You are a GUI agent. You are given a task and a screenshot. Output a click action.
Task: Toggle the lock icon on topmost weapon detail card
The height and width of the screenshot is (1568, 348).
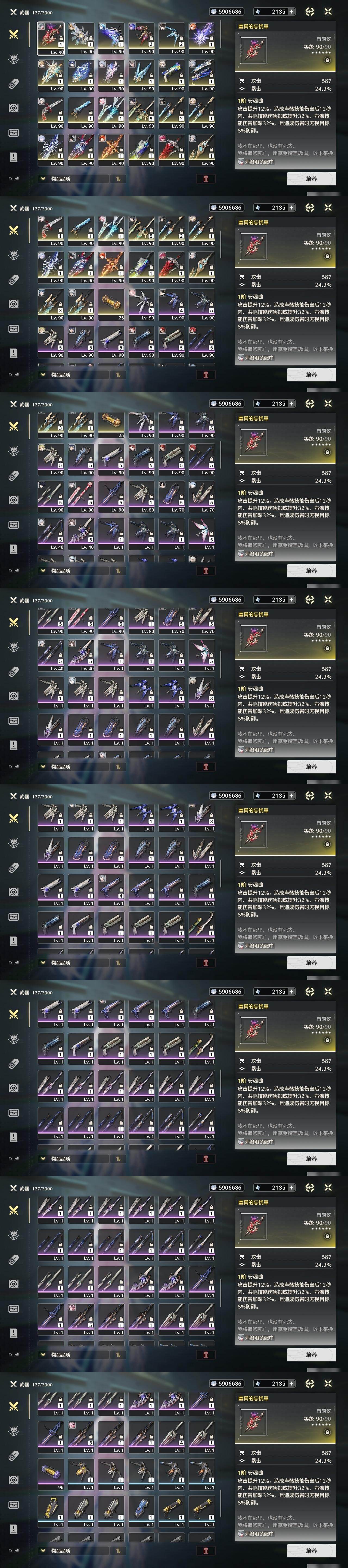(x=327, y=60)
